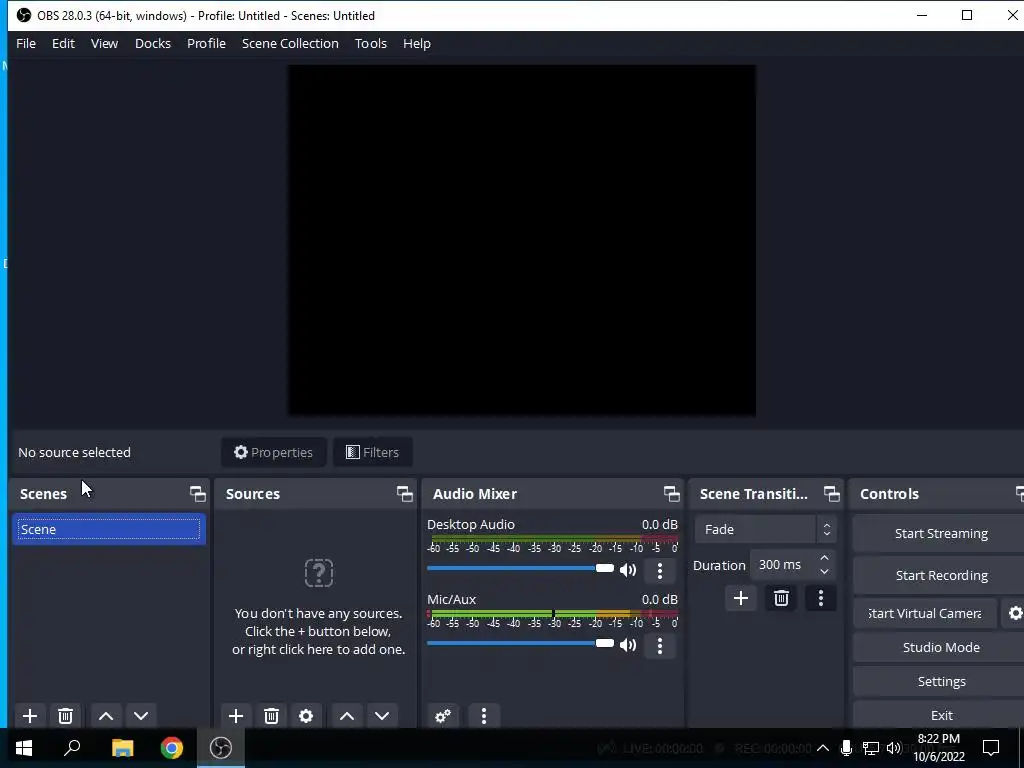Open taskbar clock showing 8:22 PM
The height and width of the screenshot is (768, 1024).
[938, 748]
